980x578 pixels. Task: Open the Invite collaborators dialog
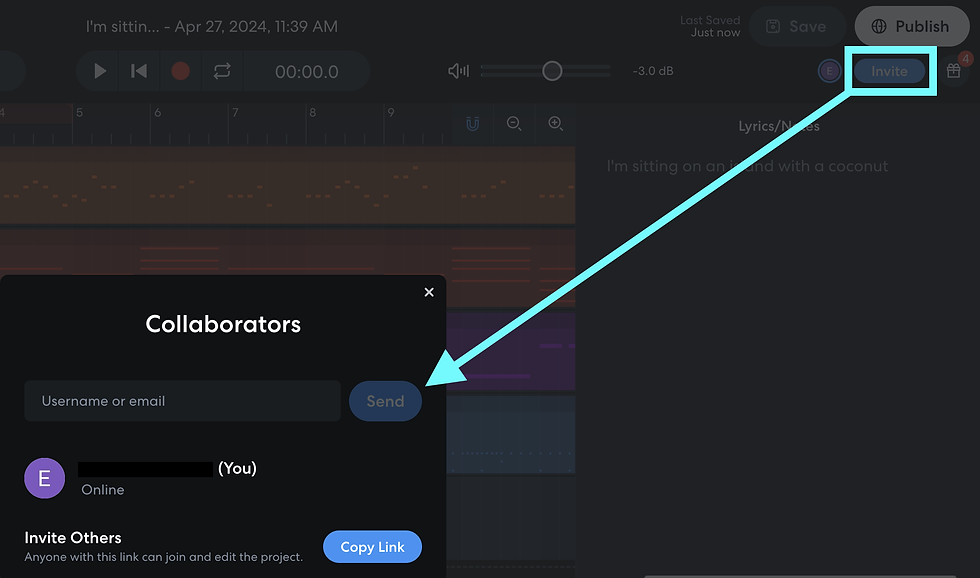pyautogui.click(x=888, y=70)
